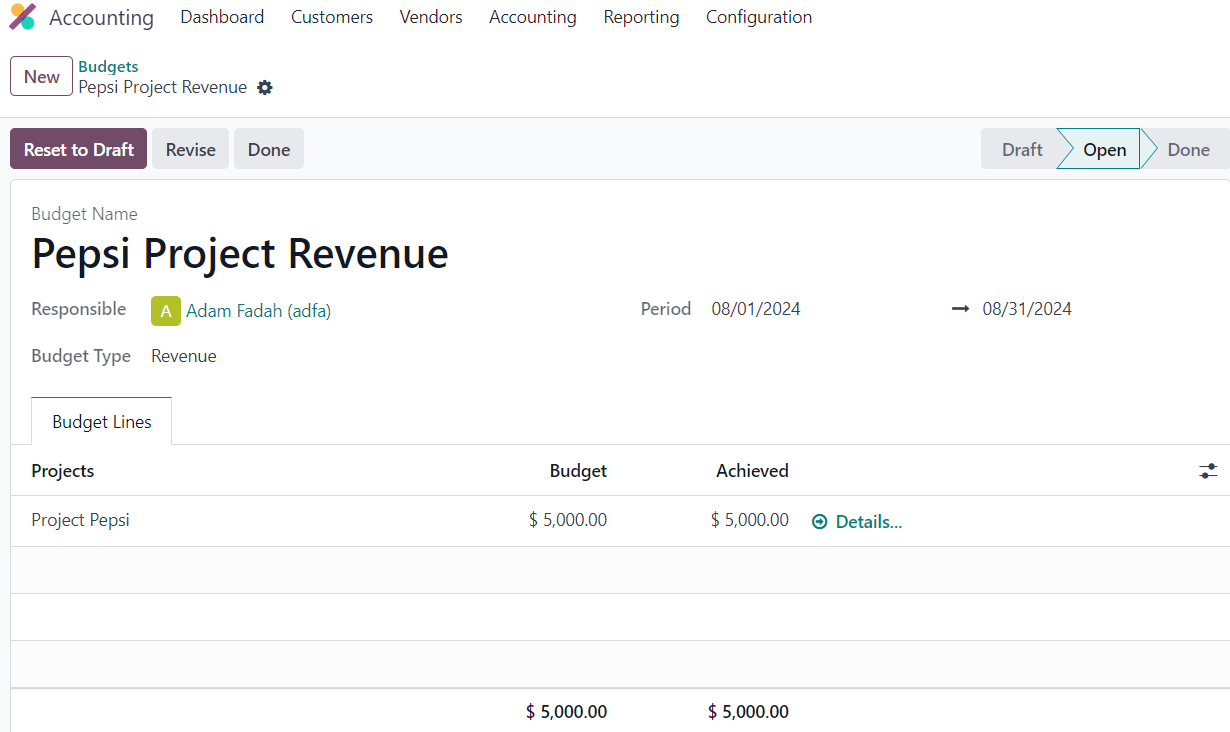Open the Accounting menu in the top bar
The image size is (1230, 732).
[x=533, y=17]
